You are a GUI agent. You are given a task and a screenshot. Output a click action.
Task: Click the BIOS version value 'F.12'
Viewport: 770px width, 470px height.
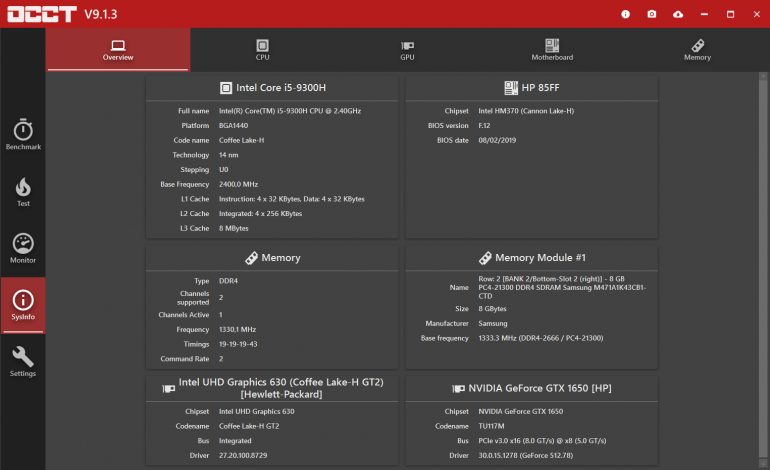pos(484,126)
